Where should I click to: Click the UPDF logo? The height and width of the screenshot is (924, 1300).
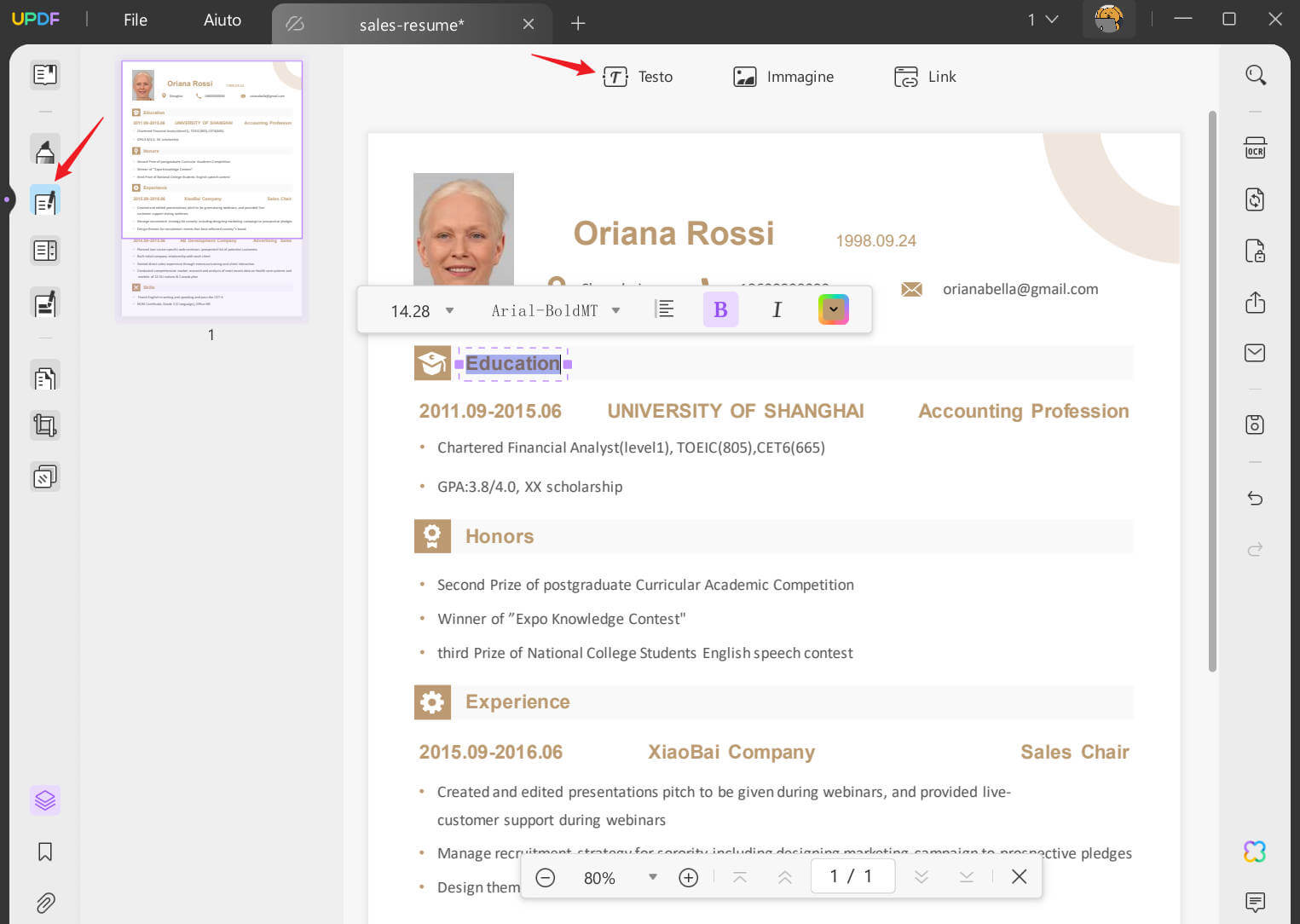click(36, 19)
